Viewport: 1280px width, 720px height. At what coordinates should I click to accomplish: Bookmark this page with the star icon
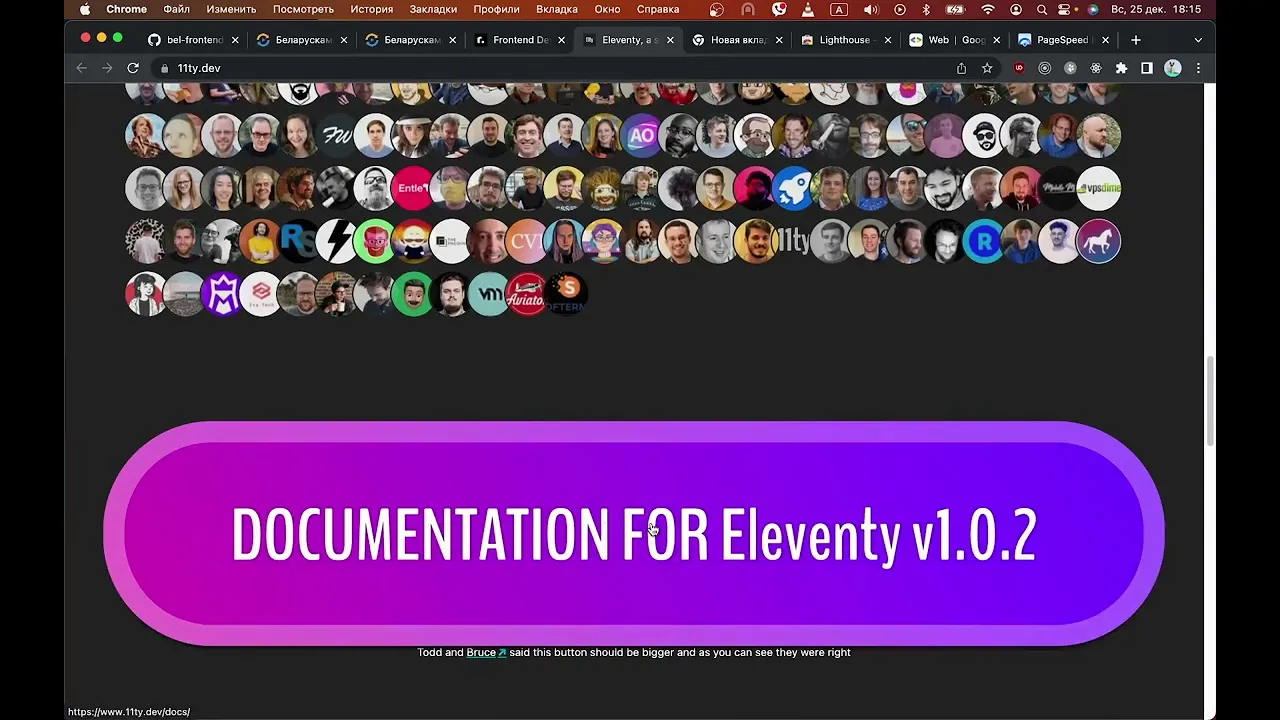point(987,68)
